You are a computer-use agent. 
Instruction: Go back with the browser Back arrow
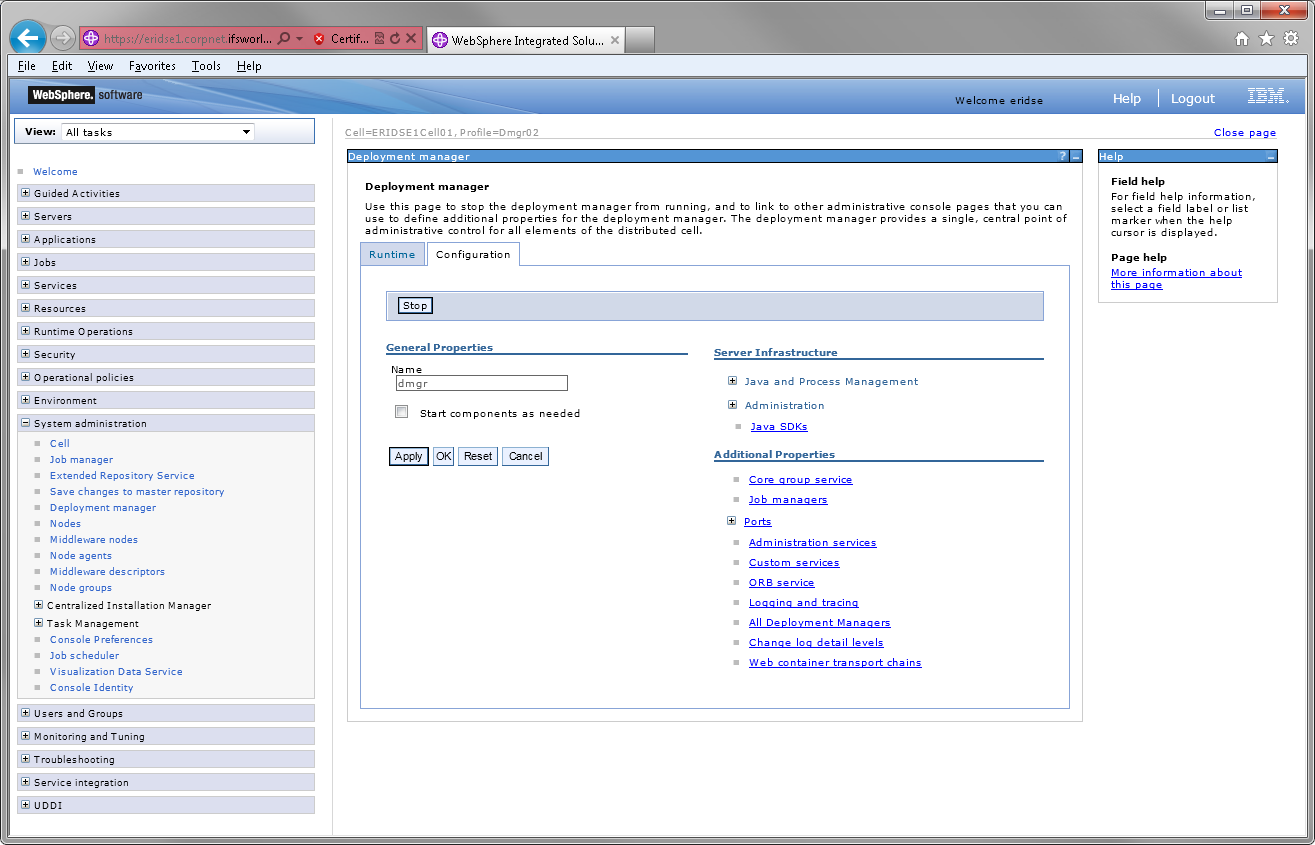[x=27, y=38]
